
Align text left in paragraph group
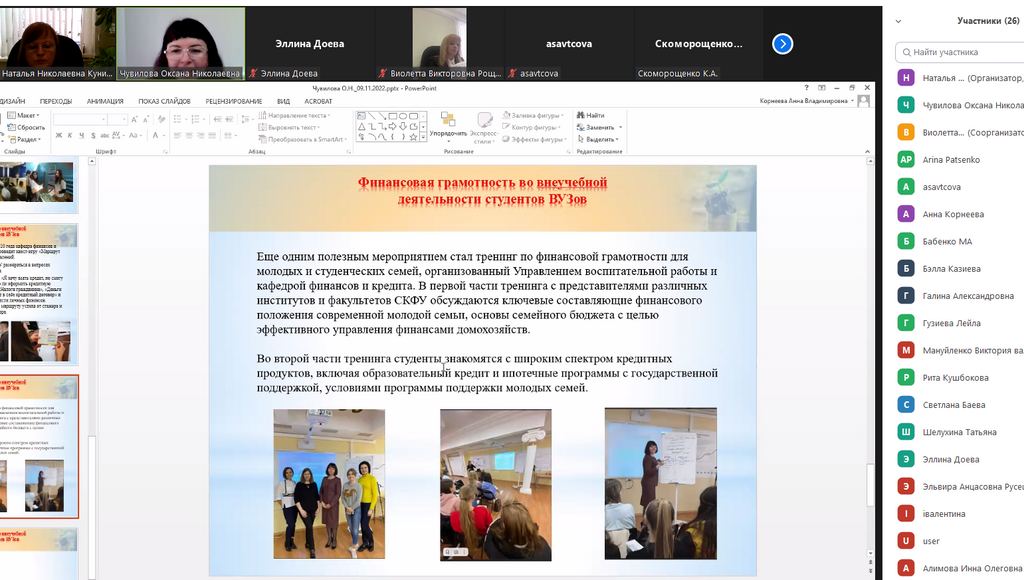[178, 136]
